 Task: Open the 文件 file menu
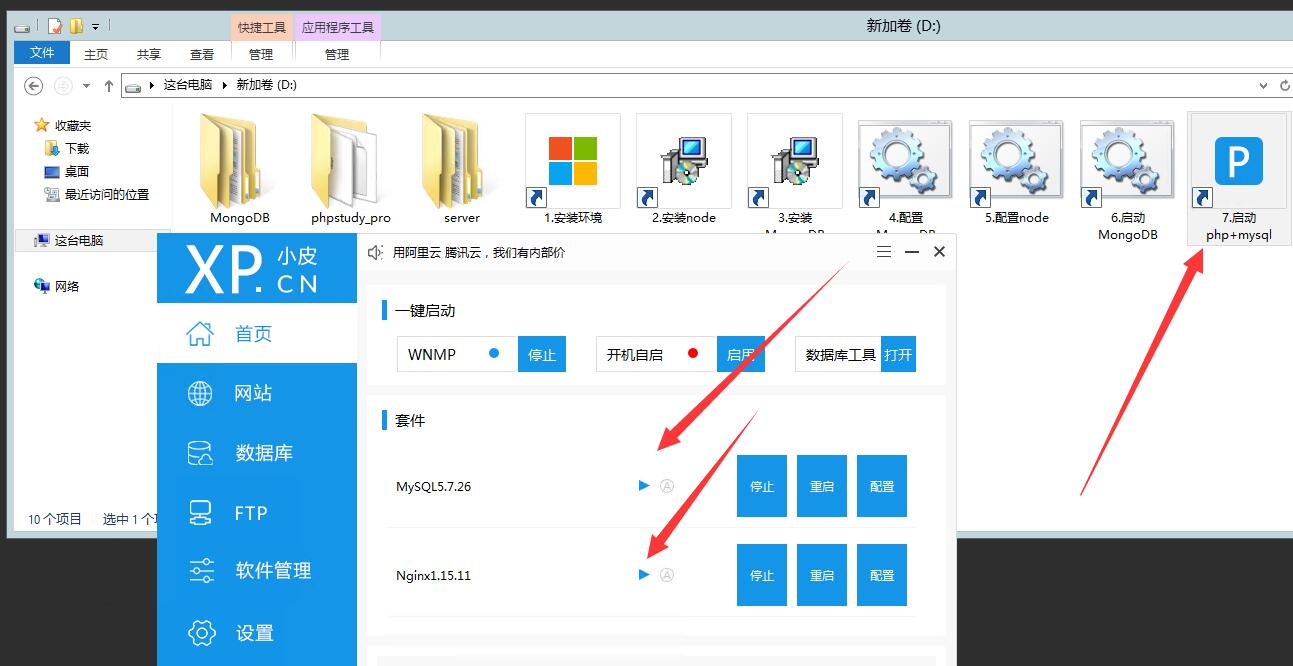click(42, 53)
